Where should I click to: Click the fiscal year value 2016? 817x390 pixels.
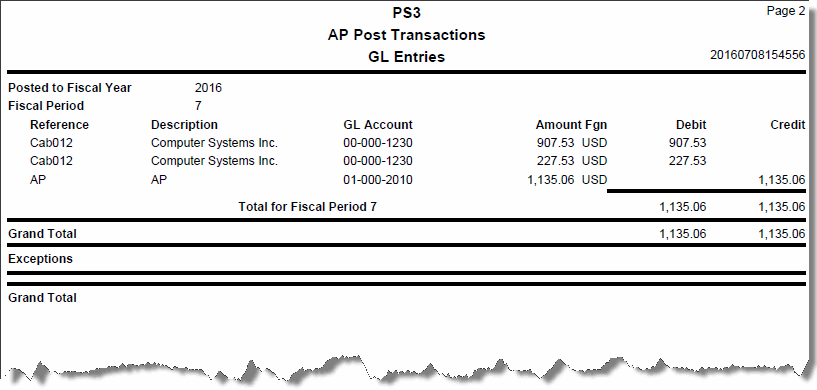208,88
